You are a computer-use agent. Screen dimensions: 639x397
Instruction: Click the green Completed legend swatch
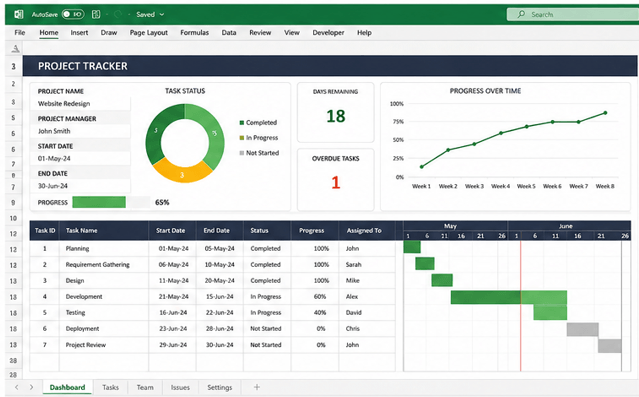pos(242,123)
